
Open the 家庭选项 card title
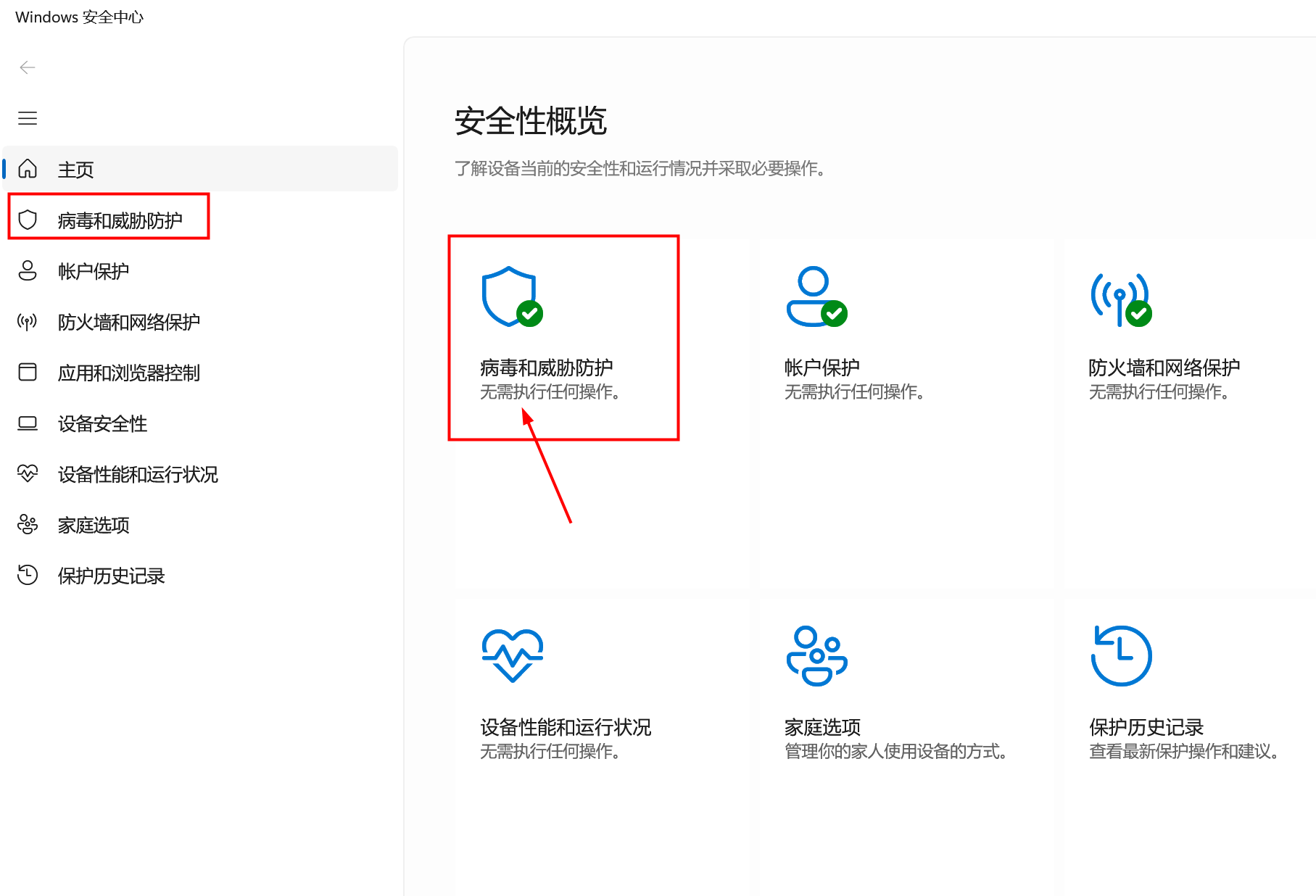(822, 727)
